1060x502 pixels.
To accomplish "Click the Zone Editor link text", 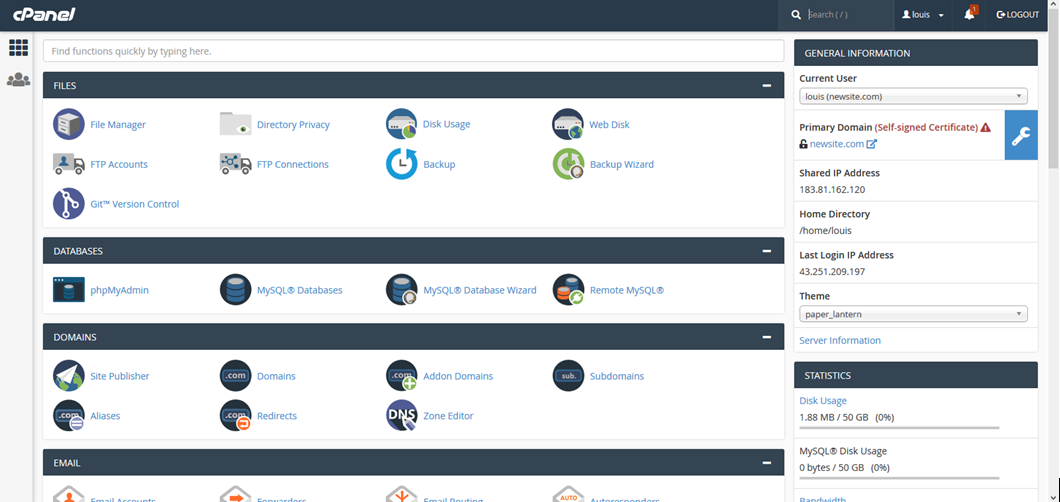I will point(448,416).
